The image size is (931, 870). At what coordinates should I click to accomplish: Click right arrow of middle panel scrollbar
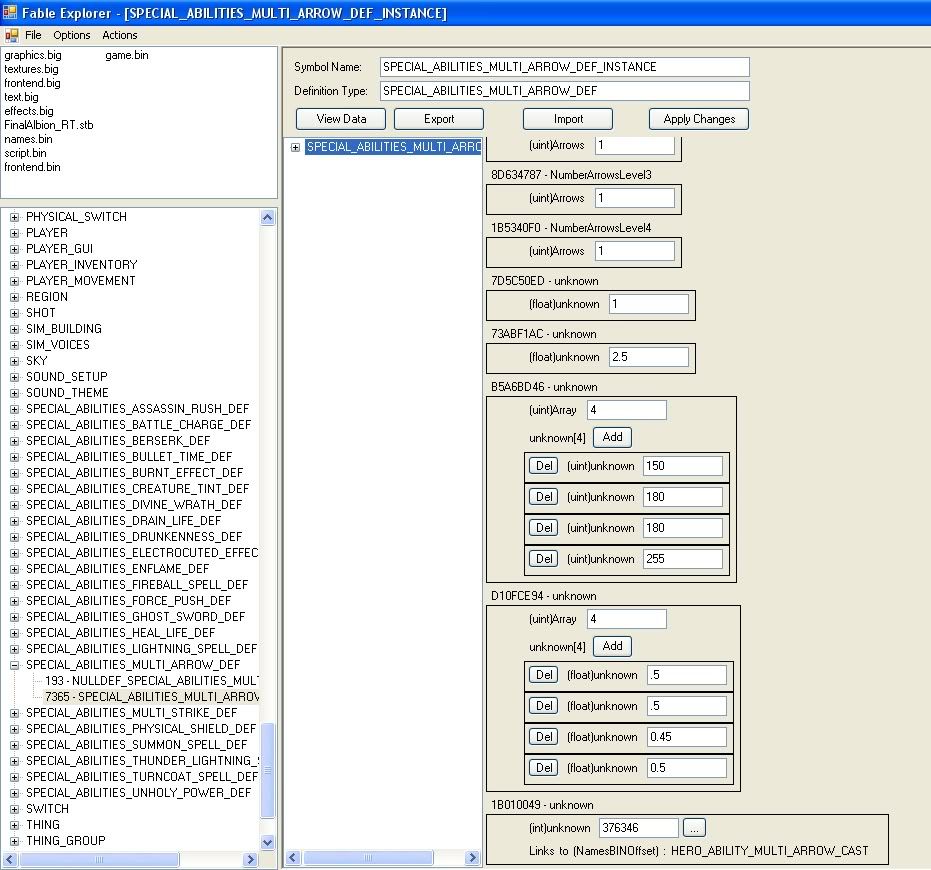pyautogui.click(x=473, y=858)
